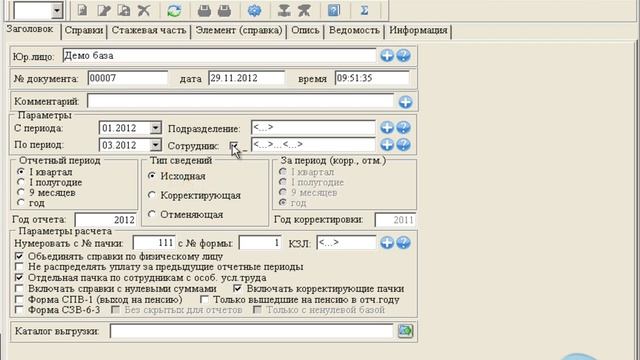Screen dimensions: 640x360
Task: Click Нумеровать с № пачки field 111
Action: tap(154, 243)
